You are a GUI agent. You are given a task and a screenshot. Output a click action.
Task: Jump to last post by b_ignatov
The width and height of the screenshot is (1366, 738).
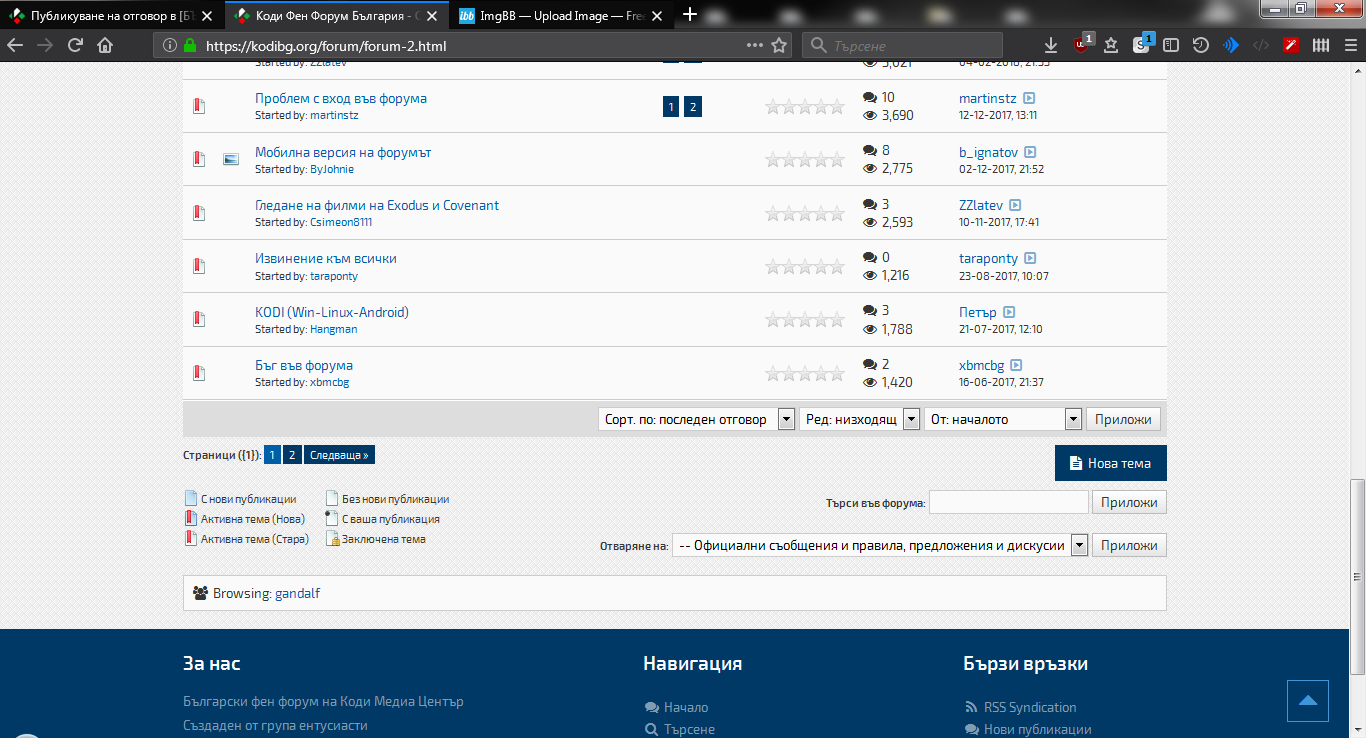click(x=1030, y=153)
